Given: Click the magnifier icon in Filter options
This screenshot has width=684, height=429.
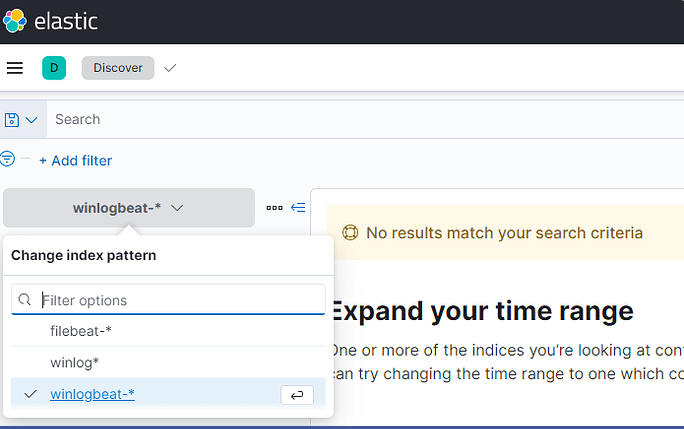Looking at the screenshot, I should [x=26, y=300].
